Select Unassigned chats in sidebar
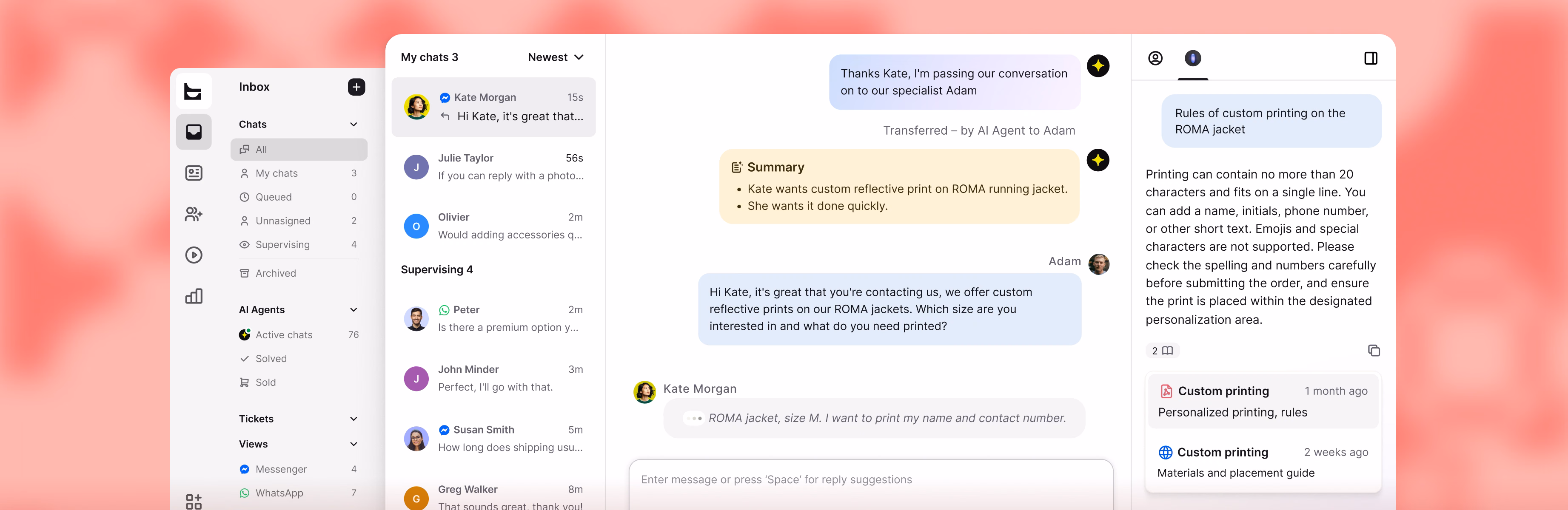The image size is (1568, 510). (x=299, y=221)
